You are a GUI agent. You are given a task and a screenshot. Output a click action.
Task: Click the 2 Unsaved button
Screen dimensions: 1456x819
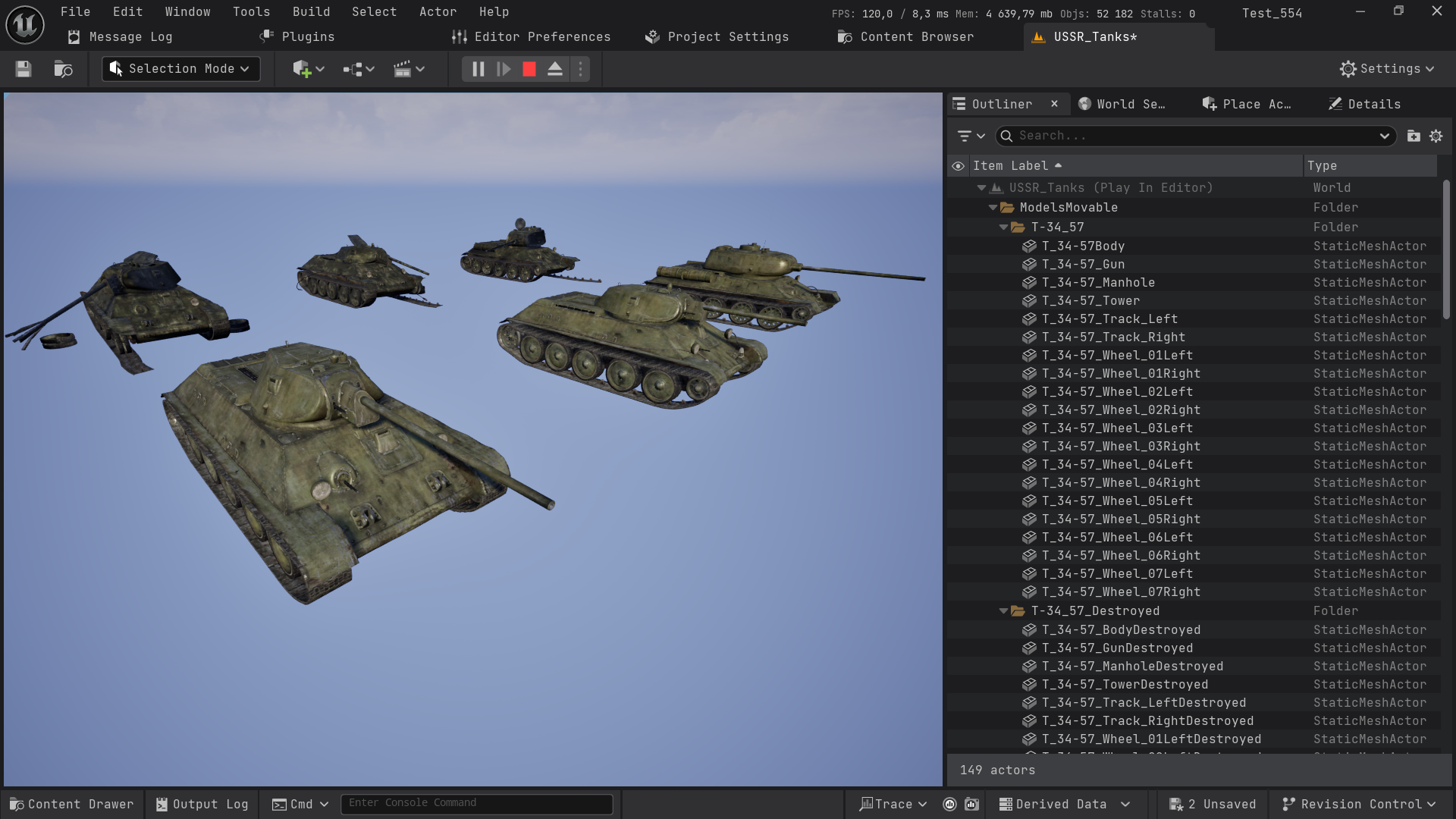[1212, 804]
